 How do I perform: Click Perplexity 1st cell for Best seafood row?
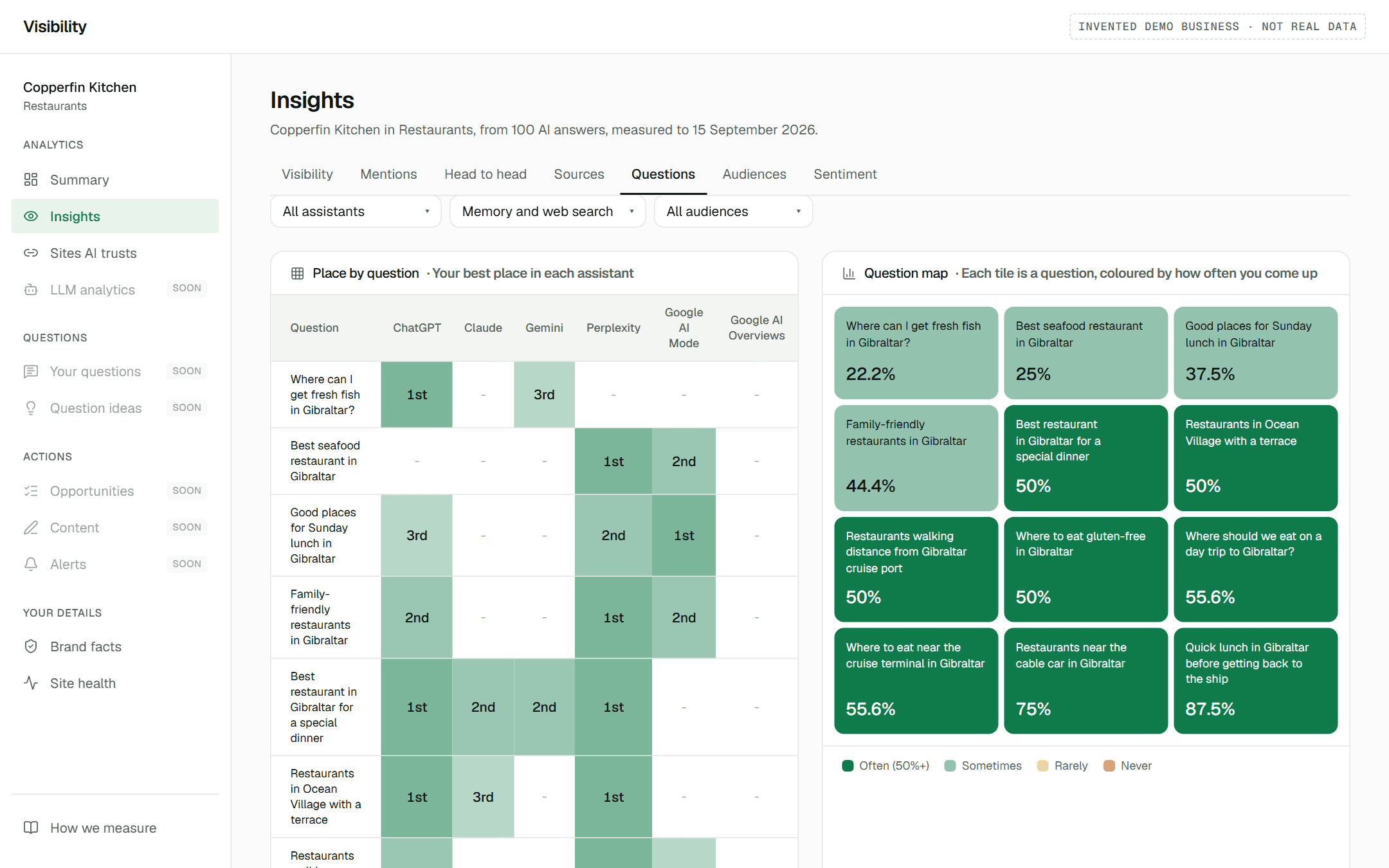613,461
